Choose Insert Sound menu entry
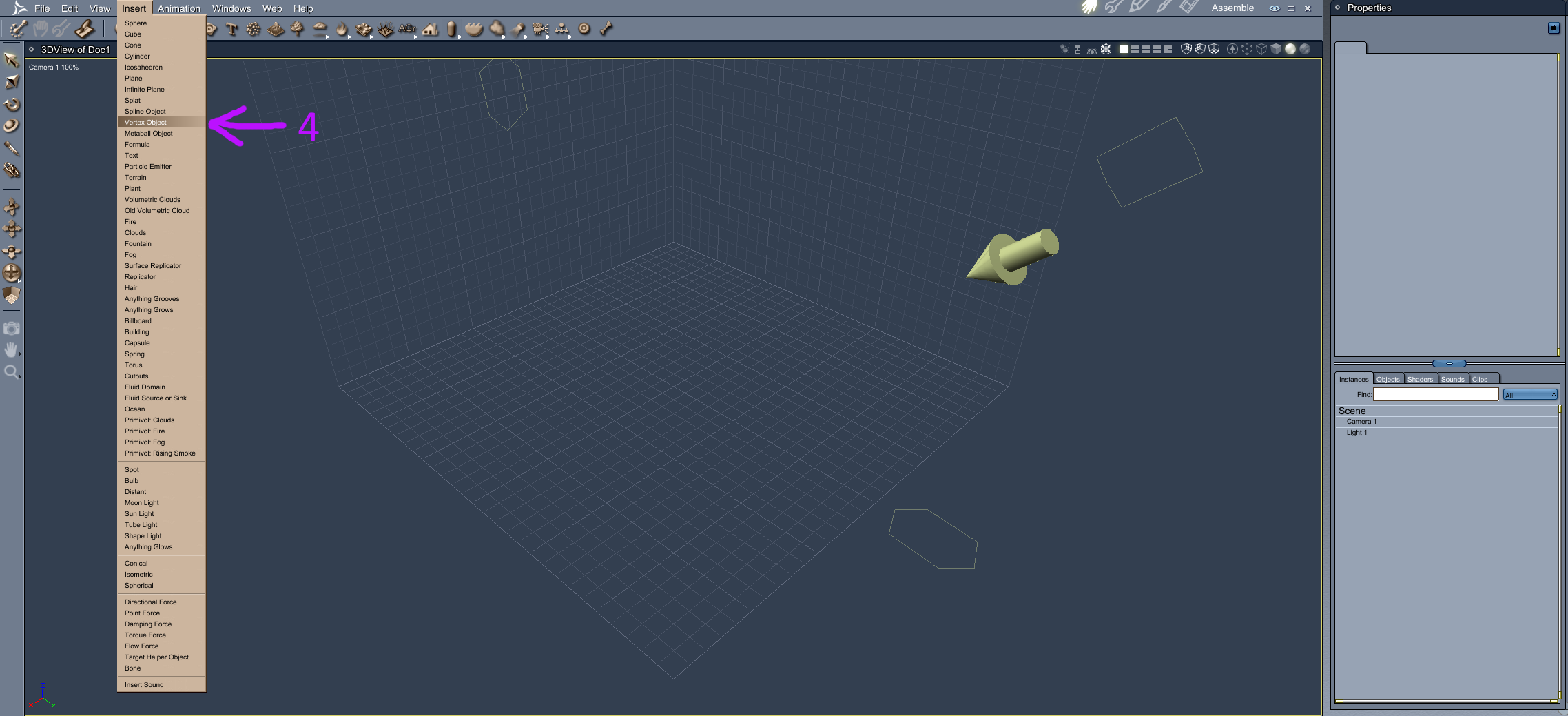1568x716 pixels. (161, 685)
